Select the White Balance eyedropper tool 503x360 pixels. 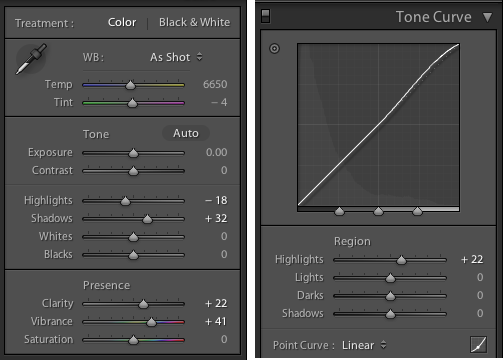[31, 59]
